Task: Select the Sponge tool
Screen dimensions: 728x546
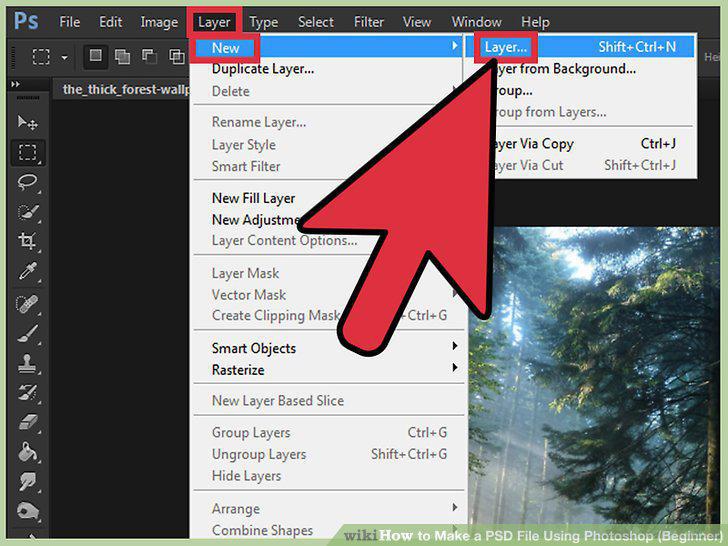Action: pyautogui.click(x=27, y=511)
